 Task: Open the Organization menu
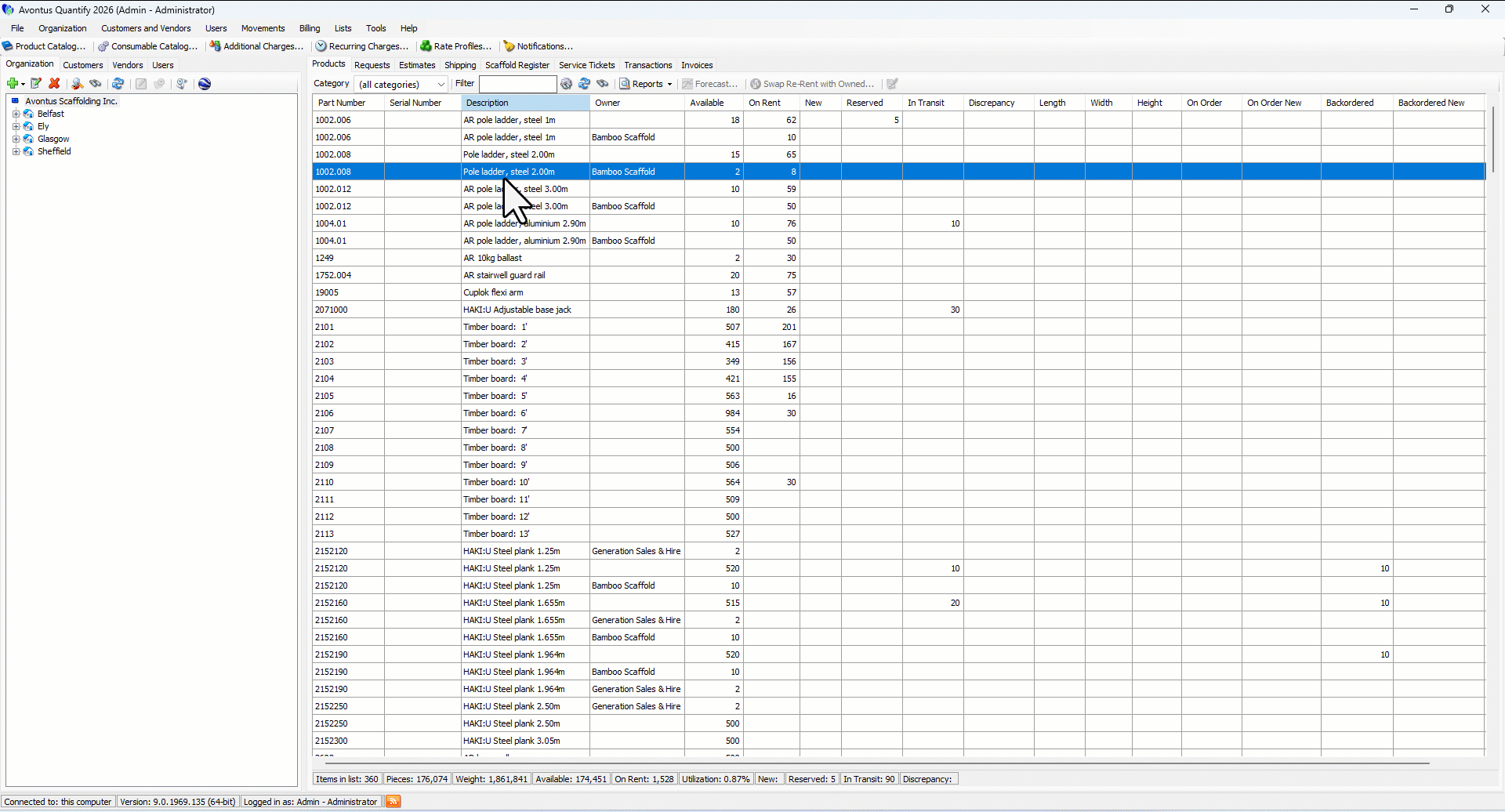(63, 28)
